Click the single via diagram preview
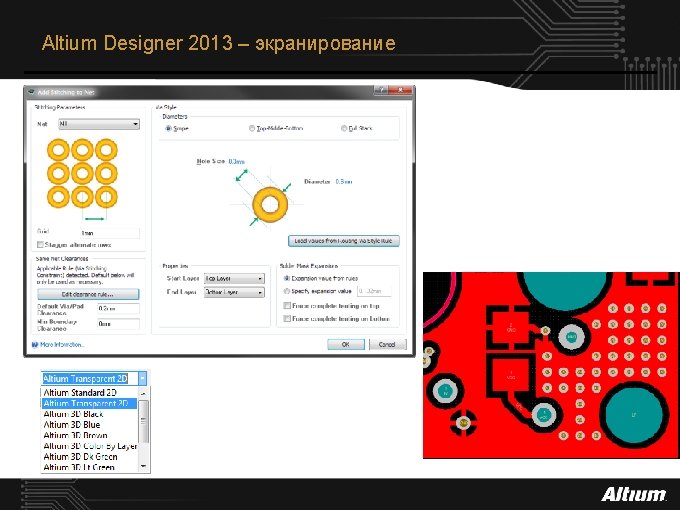 [270, 205]
